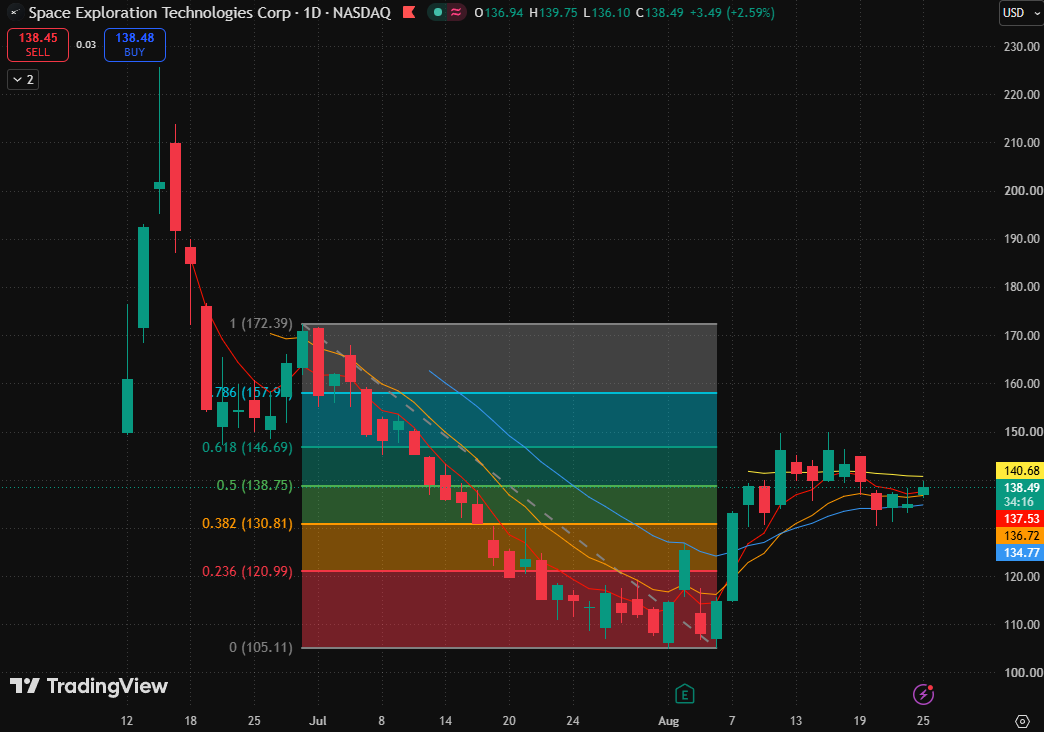This screenshot has height=732, width=1044.
Task: Click the 170.00 price scale value
Action: 1022,336
